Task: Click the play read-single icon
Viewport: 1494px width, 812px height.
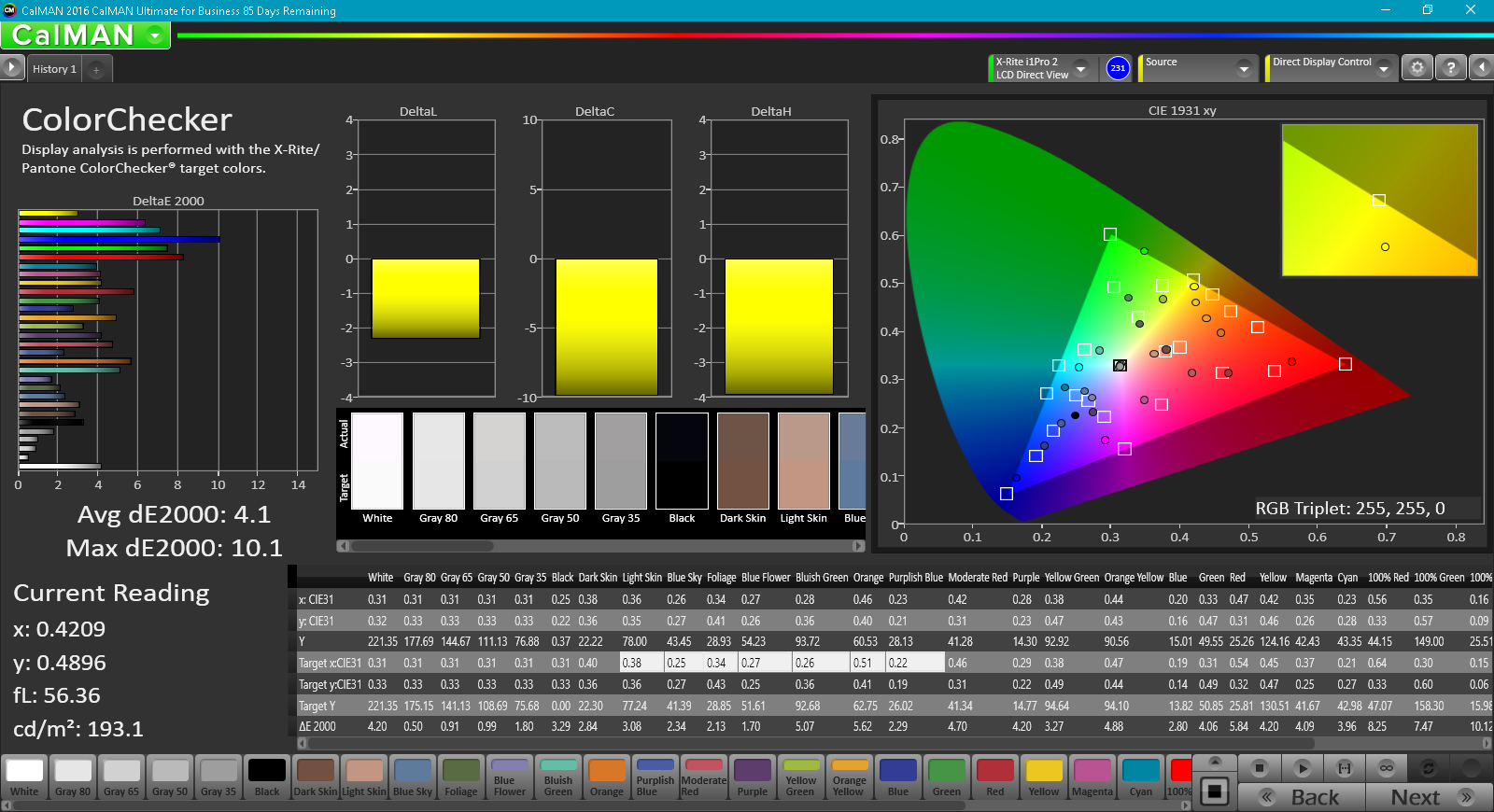Action: [1303, 768]
